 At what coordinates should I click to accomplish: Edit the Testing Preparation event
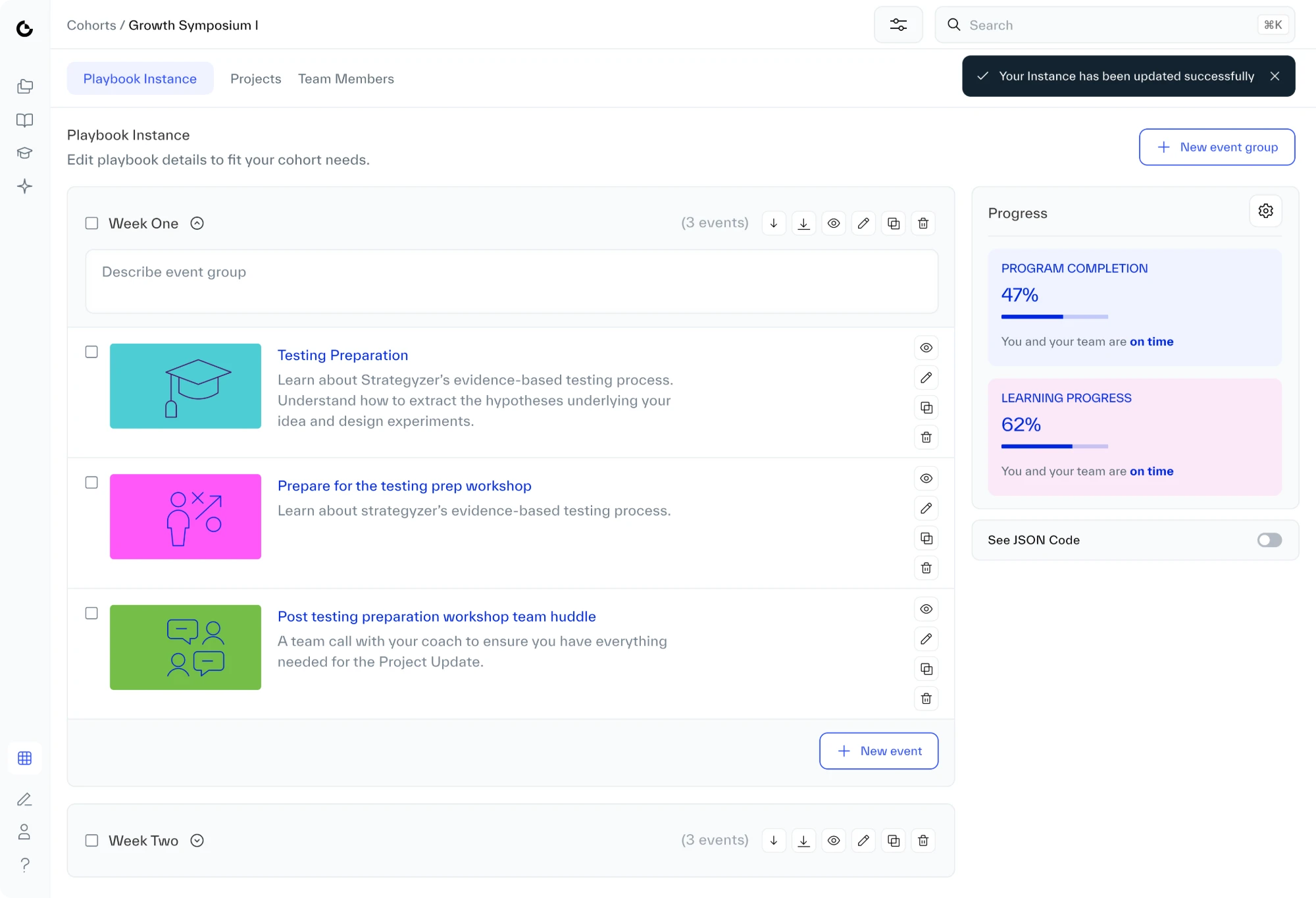point(926,377)
